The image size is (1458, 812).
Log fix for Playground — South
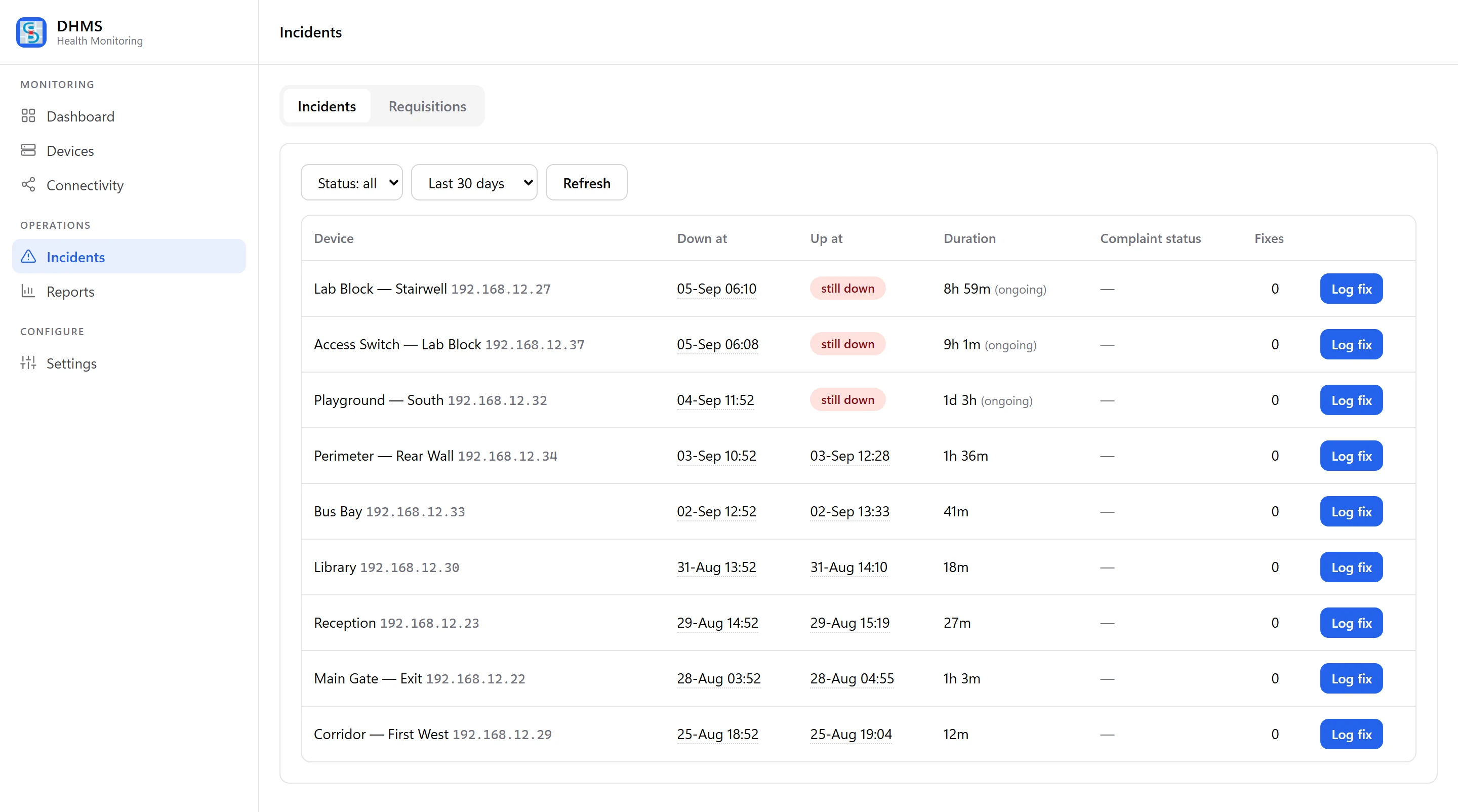point(1351,400)
